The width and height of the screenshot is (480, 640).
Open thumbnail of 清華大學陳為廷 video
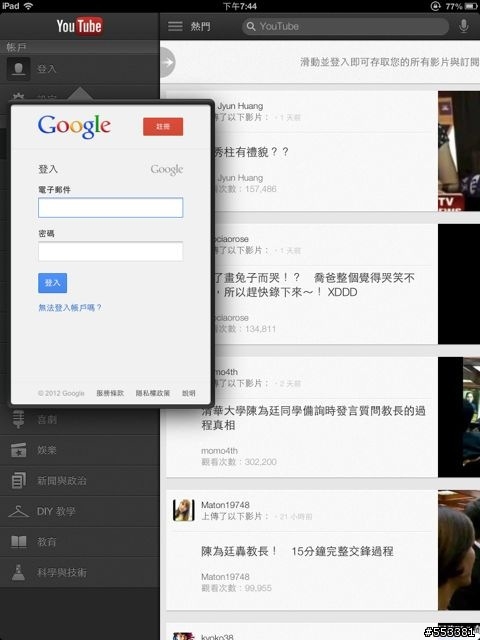tap(459, 417)
